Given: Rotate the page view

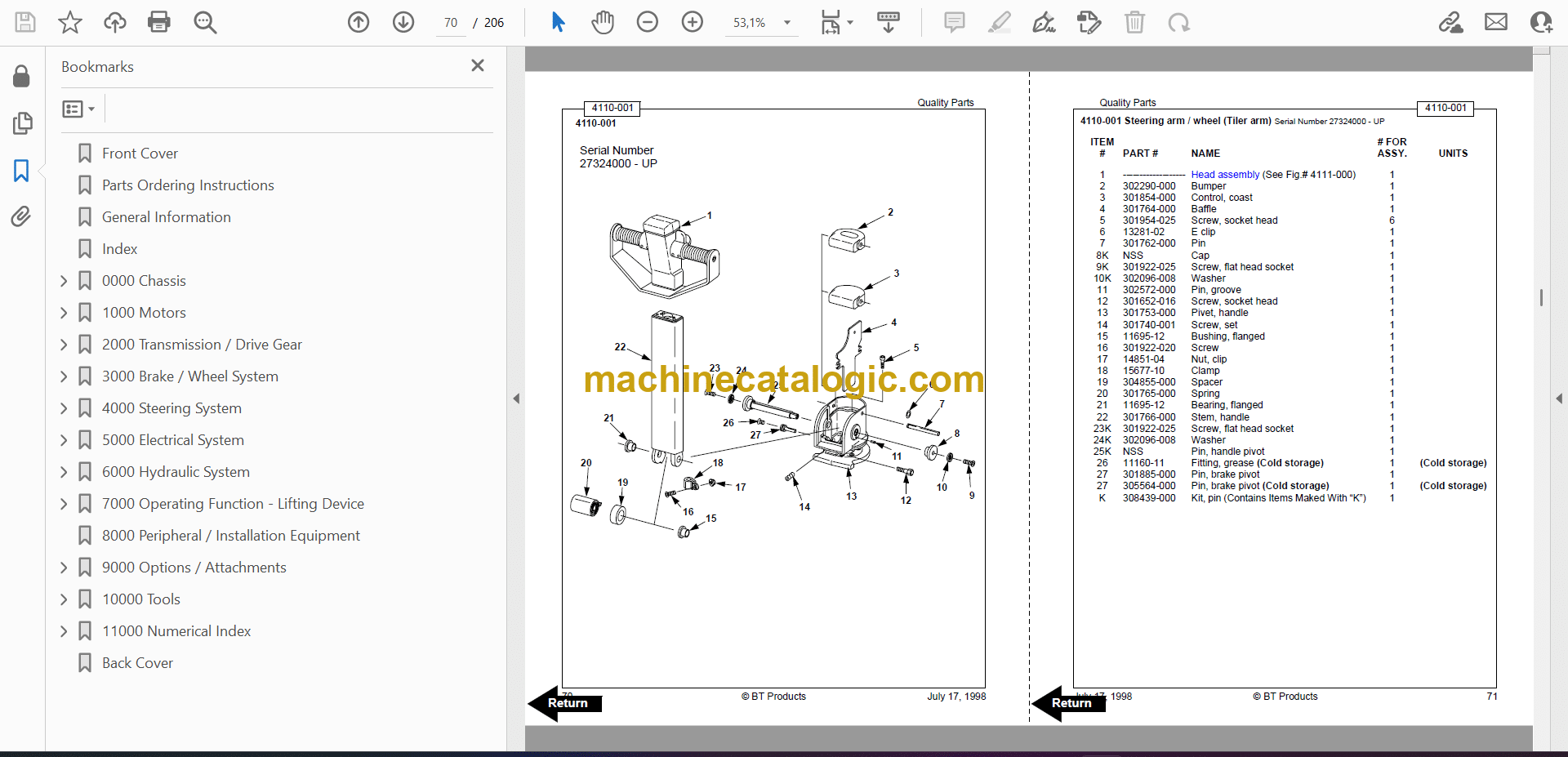Looking at the screenshot, I should 1179,22.
